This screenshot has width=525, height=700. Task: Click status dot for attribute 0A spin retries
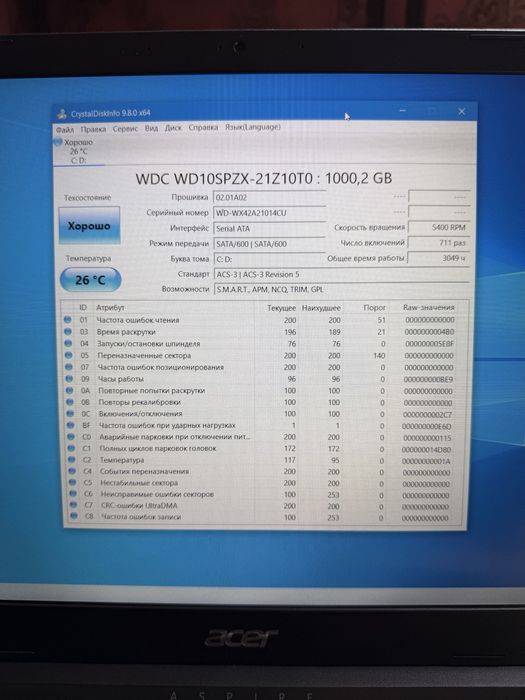(x=69, y=390)
